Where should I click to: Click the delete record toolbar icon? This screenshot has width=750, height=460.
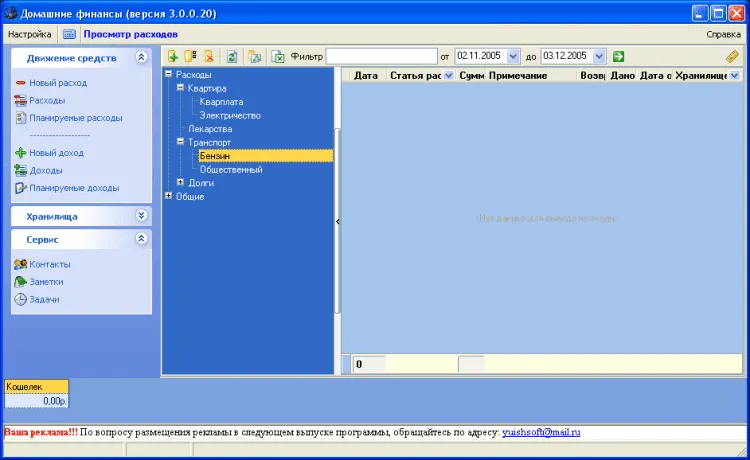(209, 56)
